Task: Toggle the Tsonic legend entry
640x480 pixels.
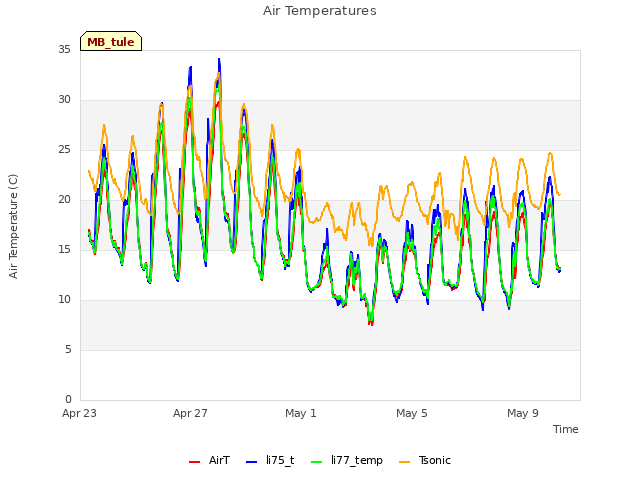Action: coord(425,460)
